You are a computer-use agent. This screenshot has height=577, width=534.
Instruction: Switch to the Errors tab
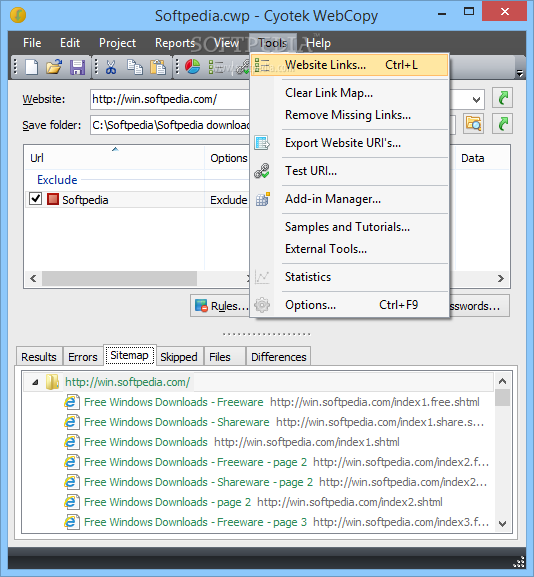pyautogui.click(x=83, y=357)
